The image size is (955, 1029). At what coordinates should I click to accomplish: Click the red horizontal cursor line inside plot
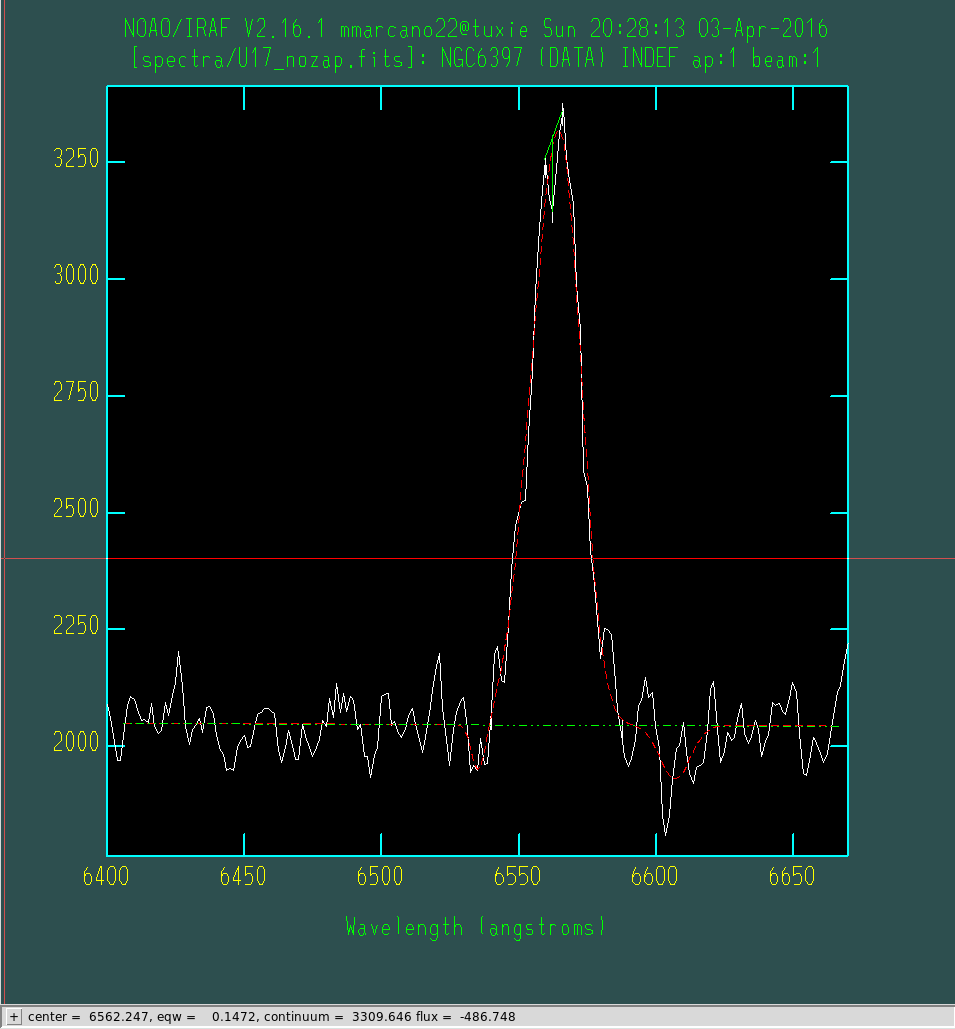tap(477, 558)
